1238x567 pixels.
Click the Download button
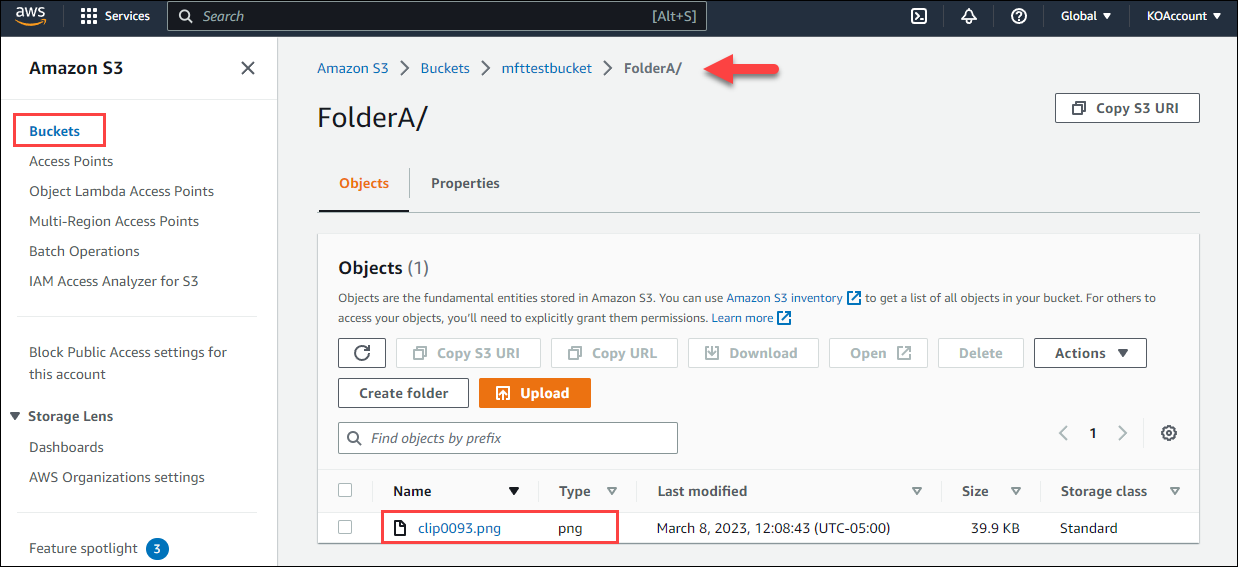[x=752, y=353]
